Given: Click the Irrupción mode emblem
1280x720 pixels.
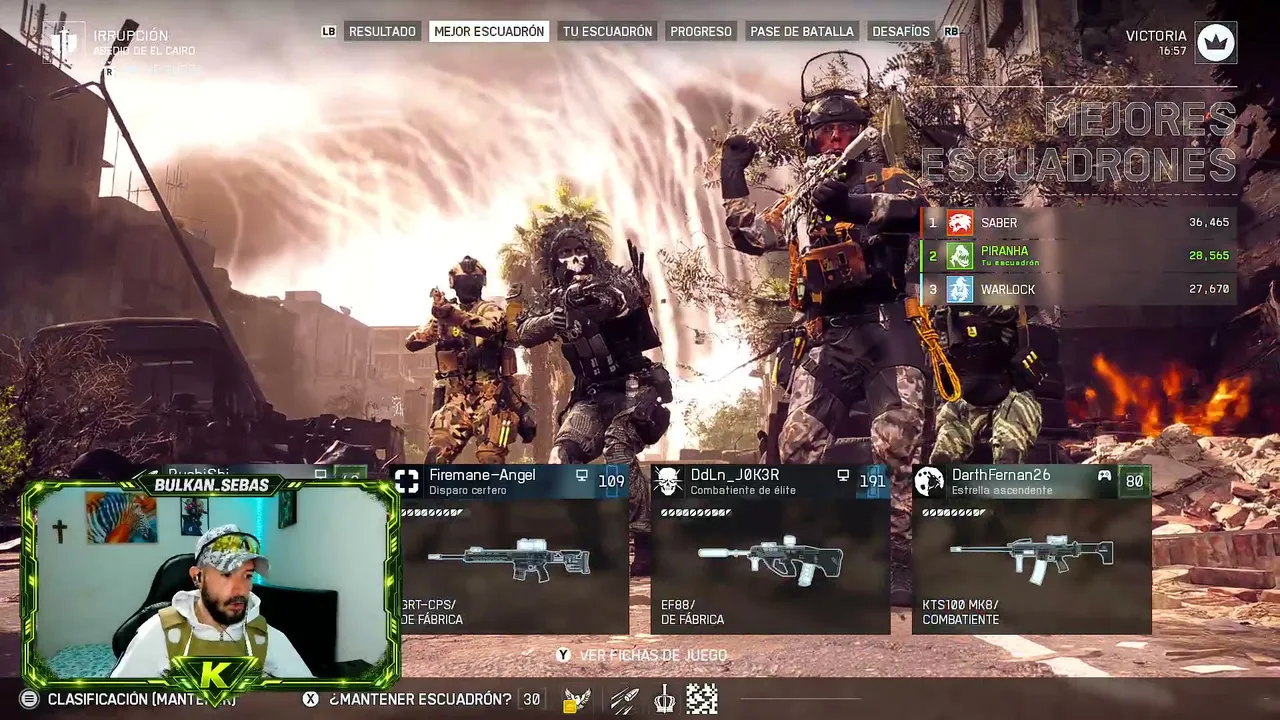Looking at the screenshot, I should pyautogui.click(x=65, y=43).
